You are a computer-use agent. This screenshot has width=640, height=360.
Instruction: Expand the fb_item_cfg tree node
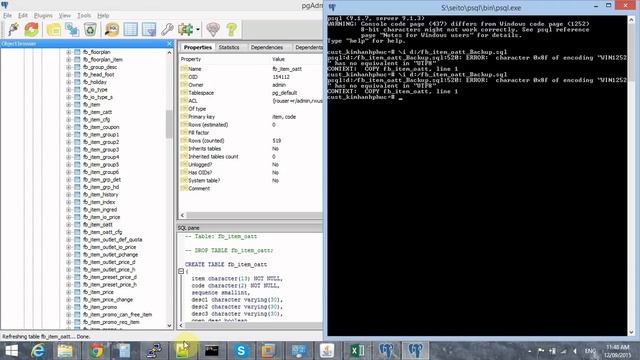pos(69,120)
